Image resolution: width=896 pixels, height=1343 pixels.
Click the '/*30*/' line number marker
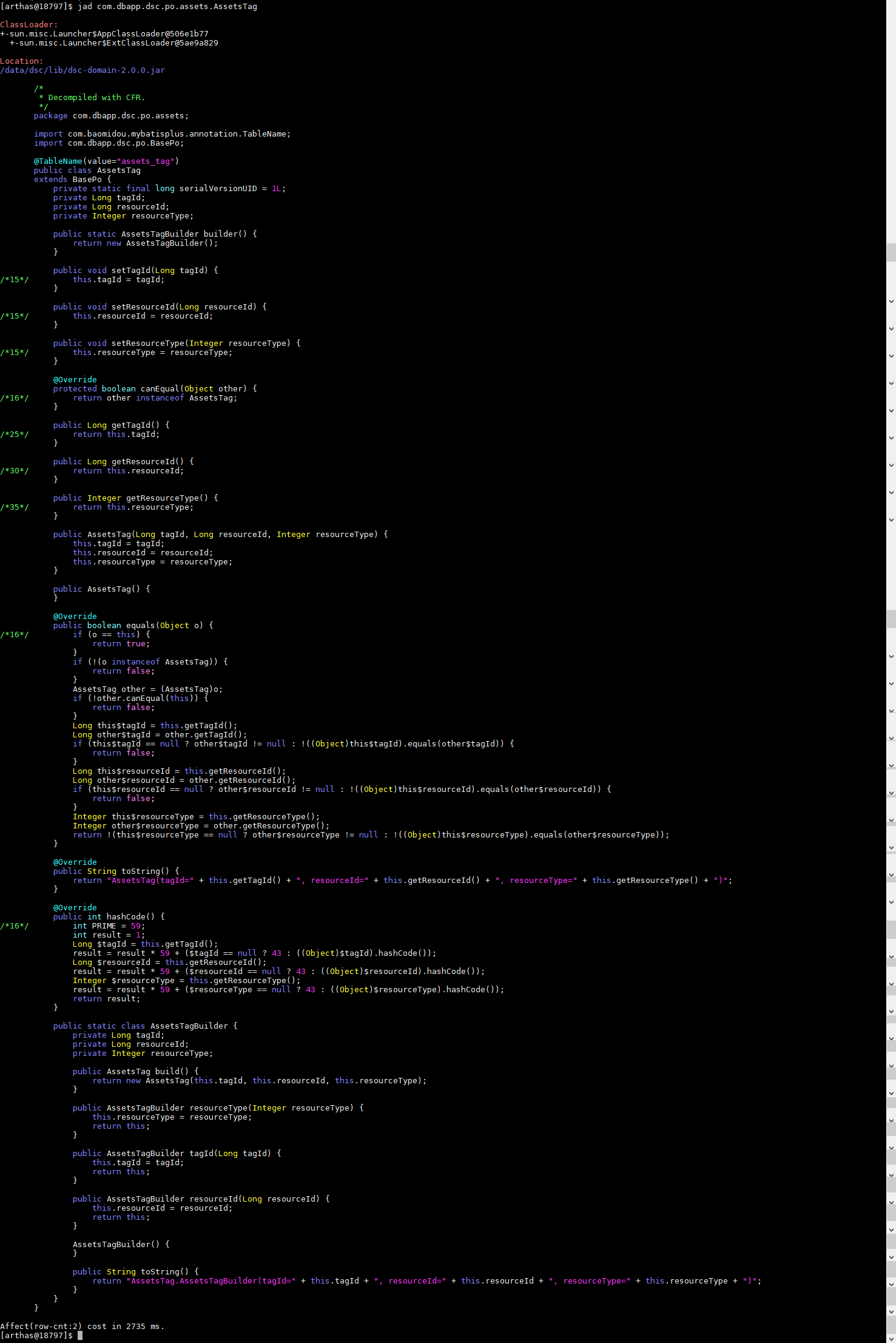pyautogui.click(x=15, y=471)
